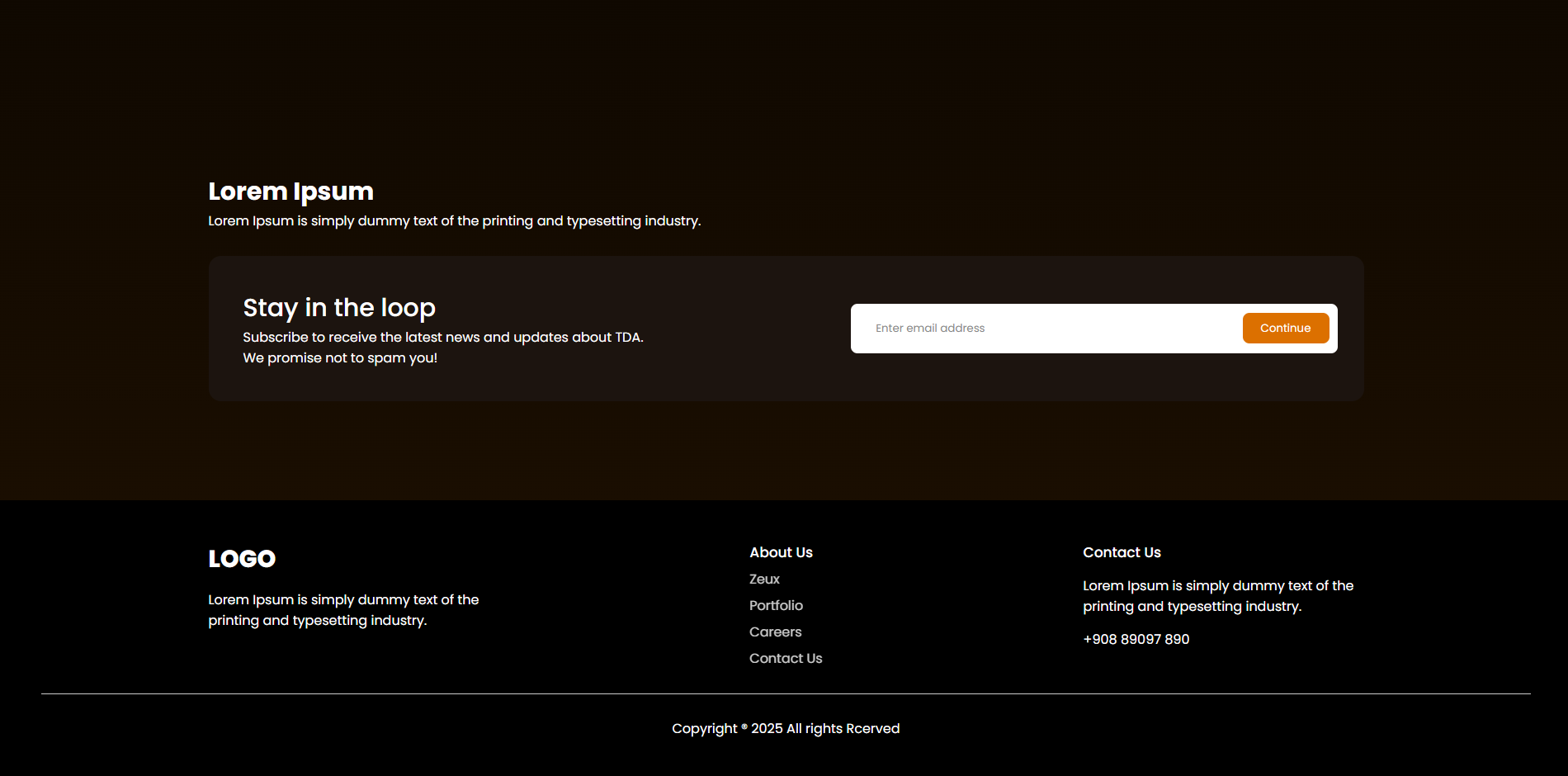Screen dimensions: 1568x776
Task: Click the bold Lorem Ipsum page heading
Action: coord(290,192)
